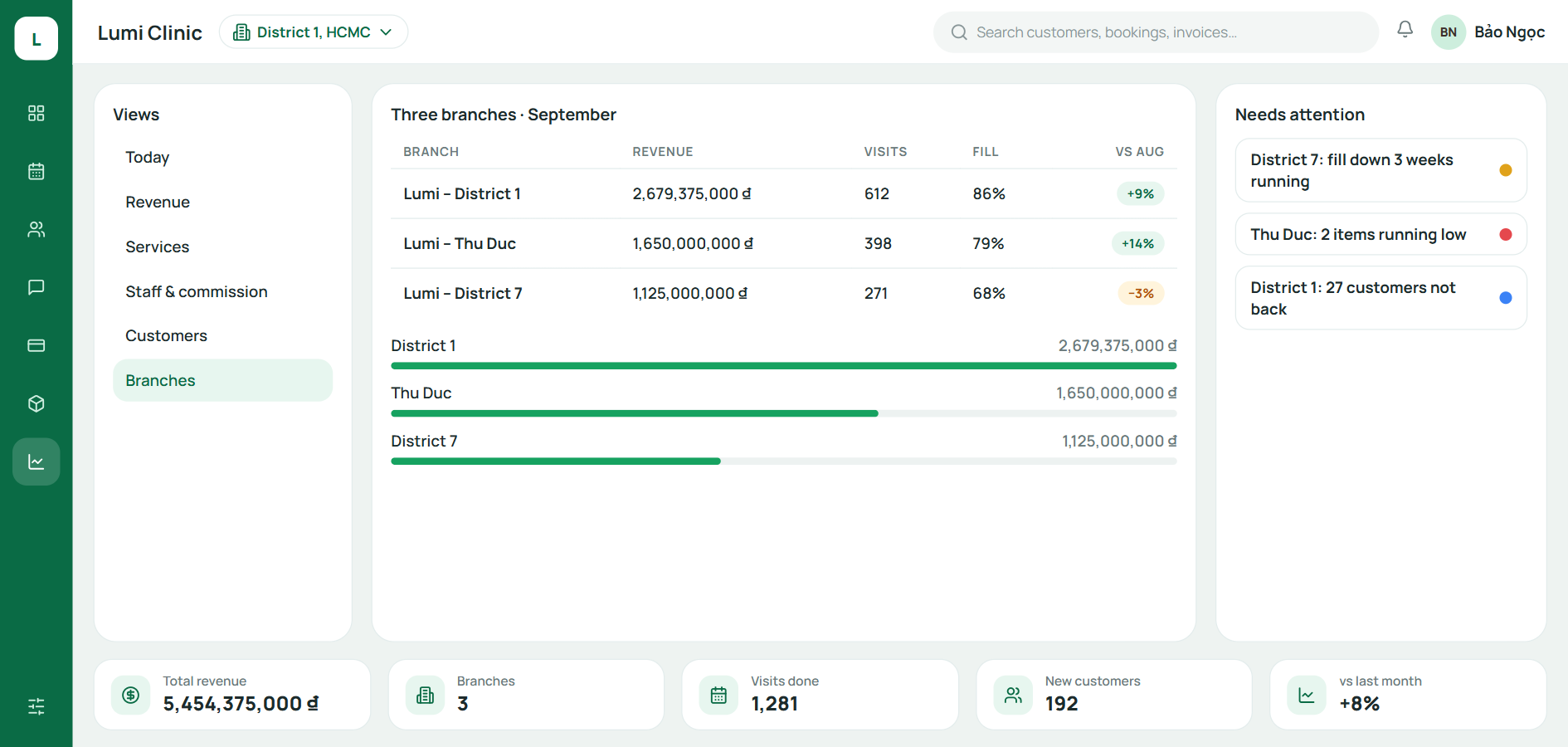The height and width of the screenshot is (747, 1568).
Task: Open the calendar icon in sidebar
Action: (36, 171)
